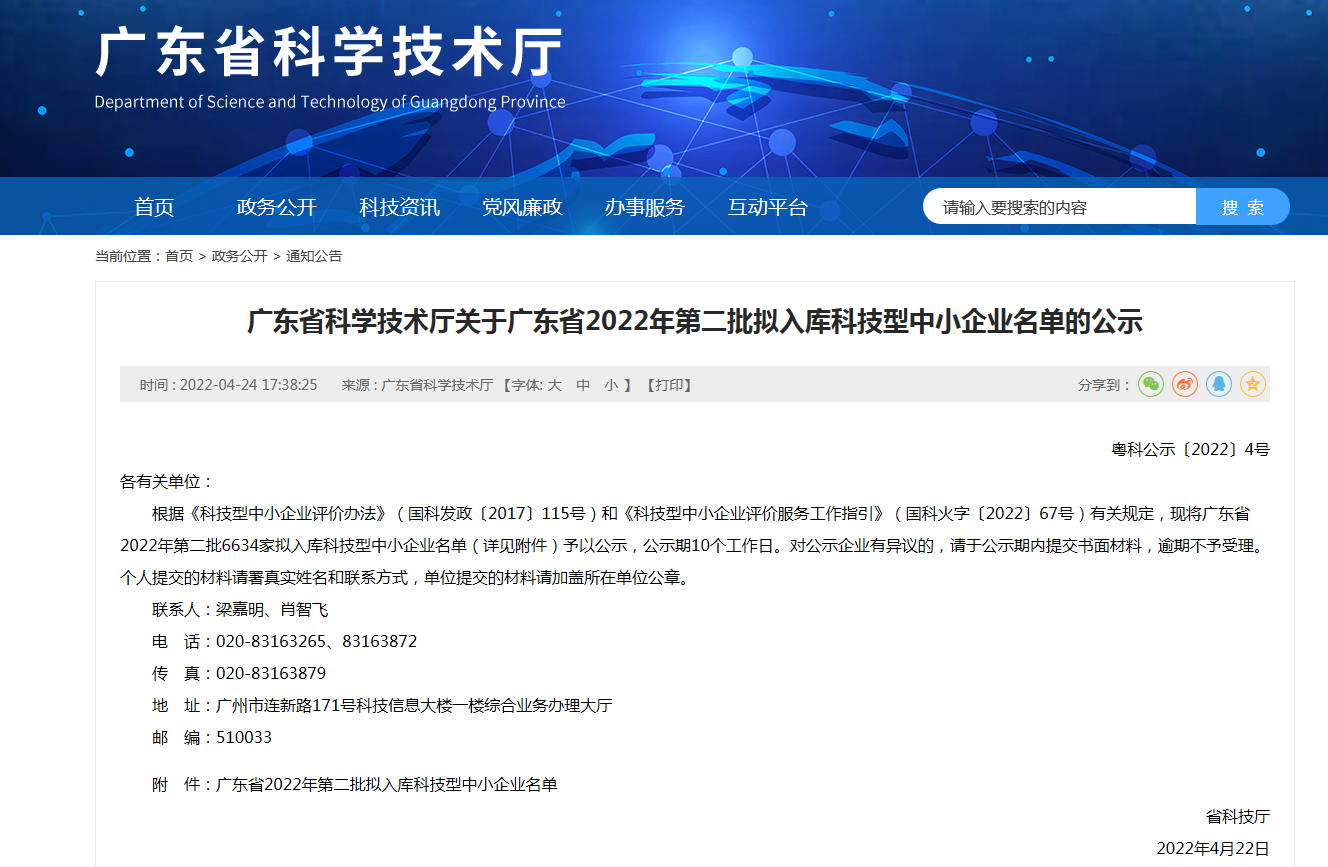Click the 搜索 search button
The width and height of the screenshot is (1328, 867).
click(x=1243, y=207)
